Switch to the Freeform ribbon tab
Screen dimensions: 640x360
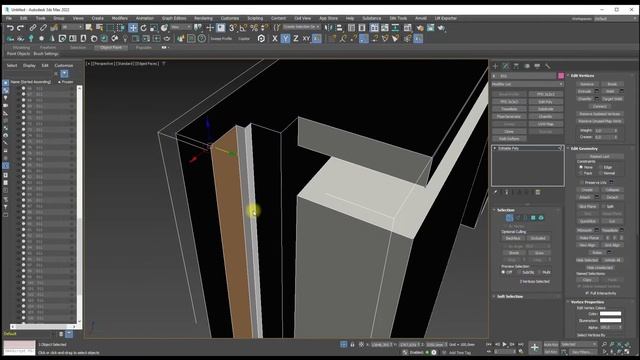[x=48, y=47]
